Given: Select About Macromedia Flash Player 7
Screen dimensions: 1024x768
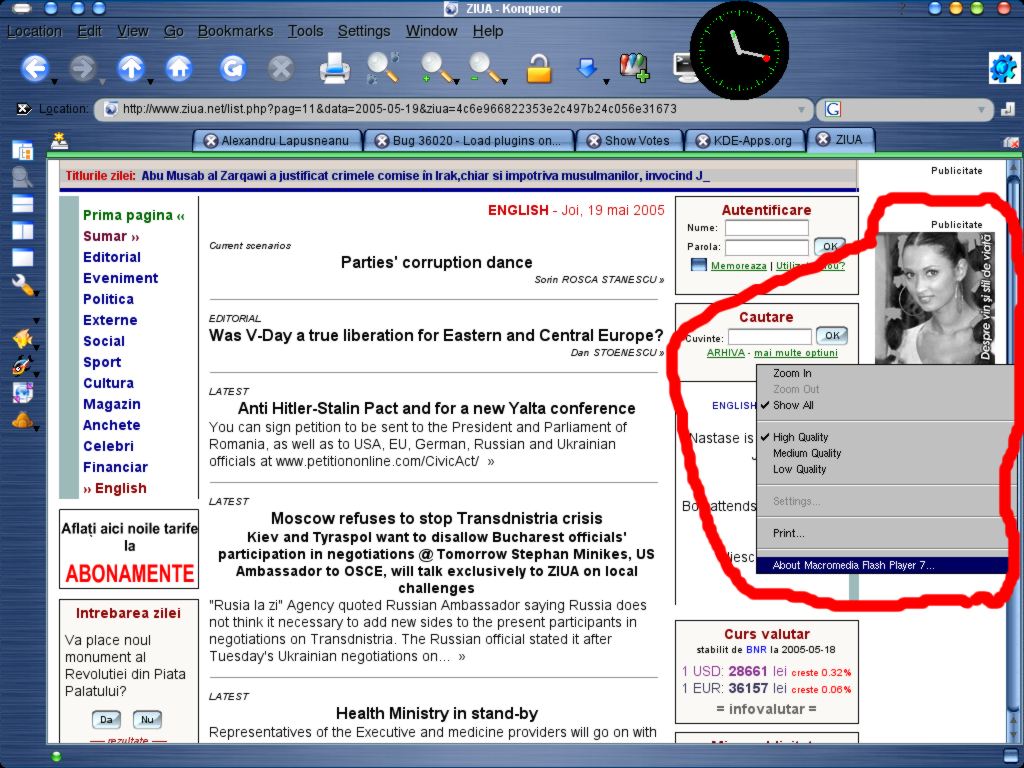Looking at the screenshot, I should click(883, 566).
